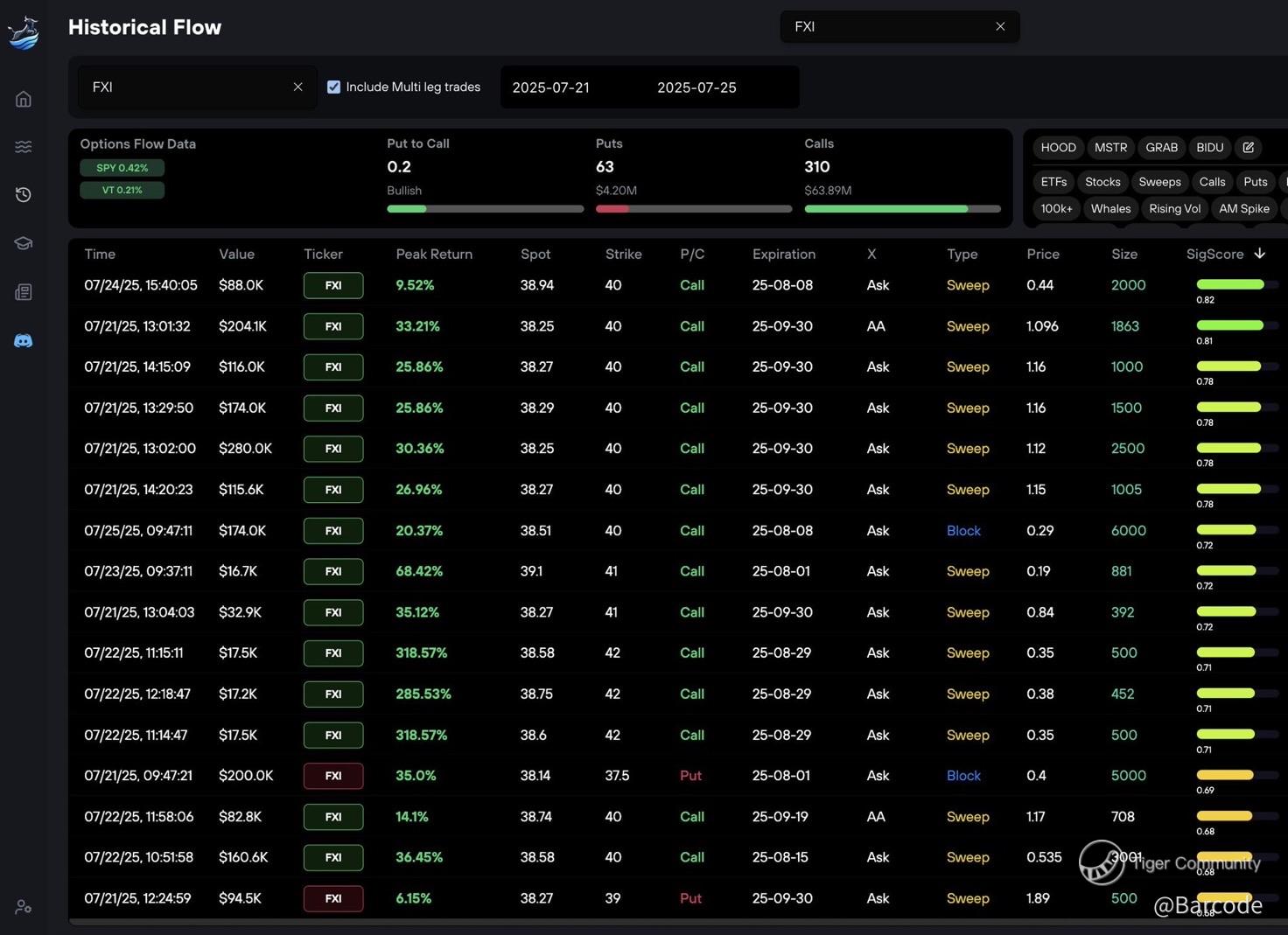The height and width of the screenshot is (935, 1288).
Task: Select the Whales filter chip
Action: coord(1110,208)
